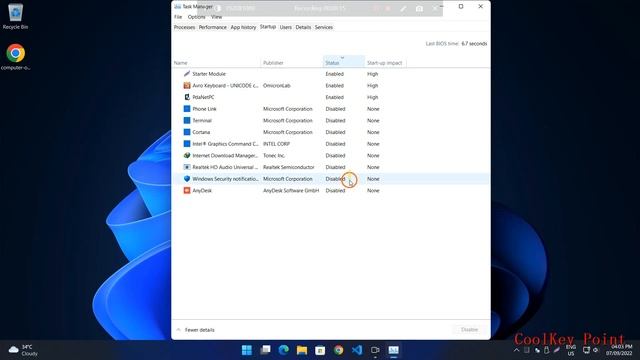Screen dimensions: 640x360
Task: Click the AnyDesk Software GmbH publisher cell
Action: [x=291, y=190]
